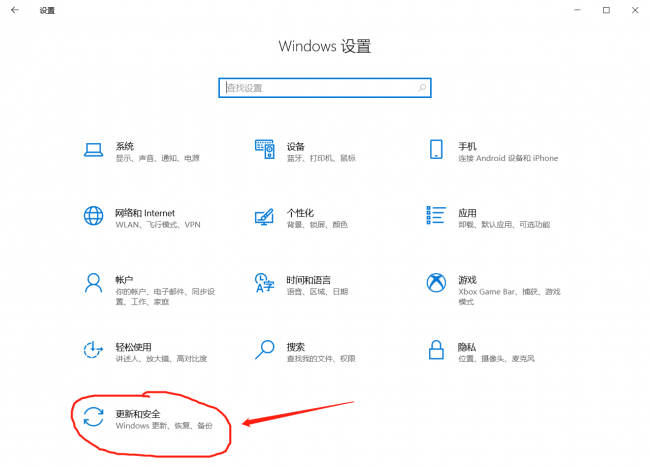Click 连接 Android 设备和 iPhone text
650x467 pixels.
click(x=508, y=158)
